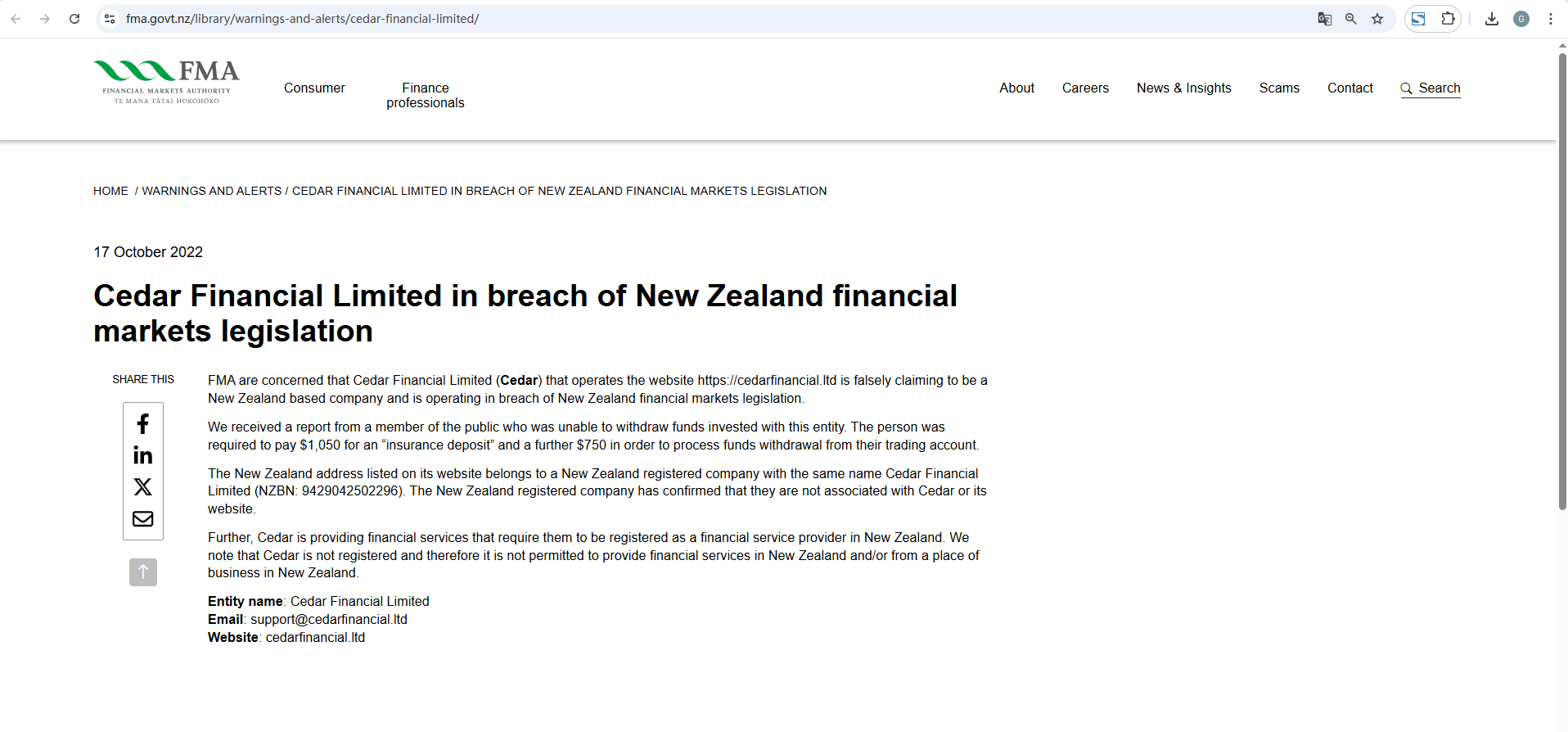
Task: Open News & Insights
Action: (1183, 88)
